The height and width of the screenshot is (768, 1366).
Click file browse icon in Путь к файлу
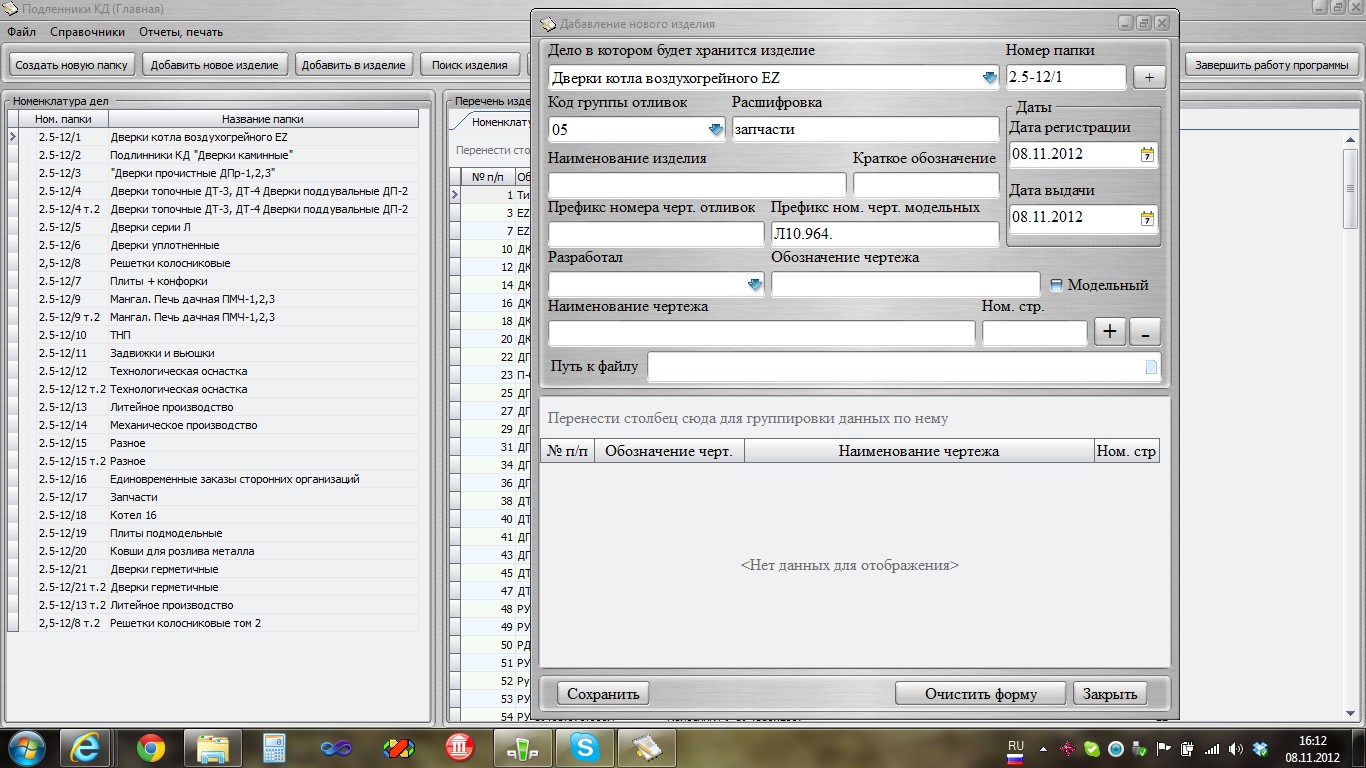(1150, 367)
